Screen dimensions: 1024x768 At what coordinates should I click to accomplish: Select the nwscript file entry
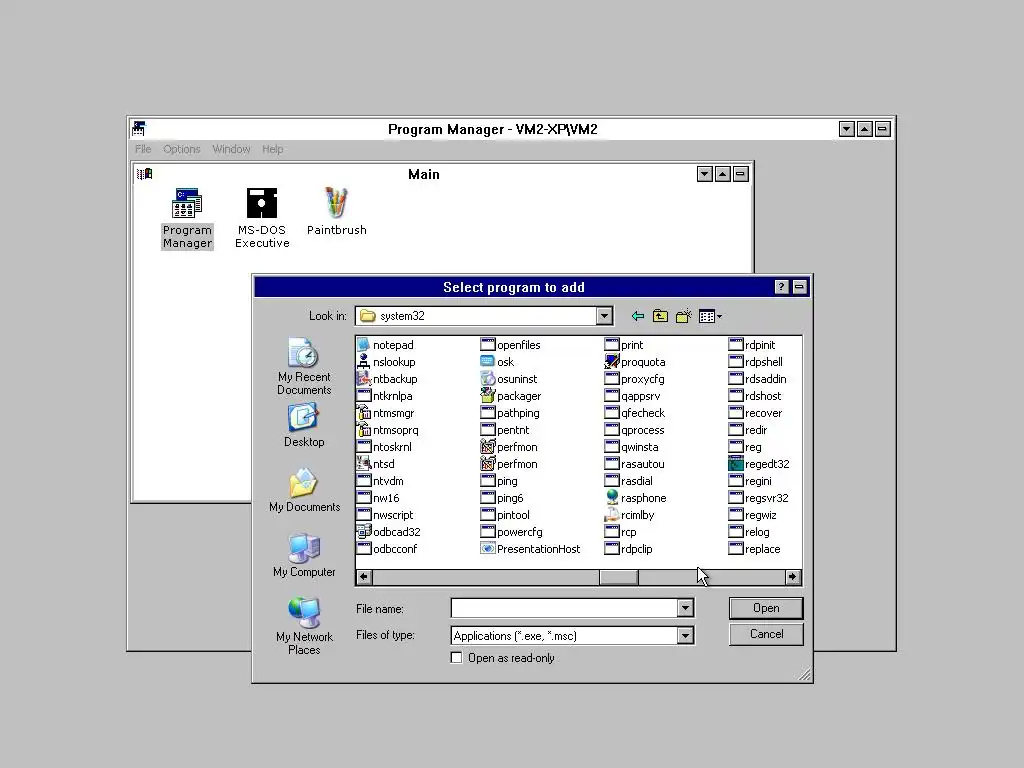tap(385, 515)
